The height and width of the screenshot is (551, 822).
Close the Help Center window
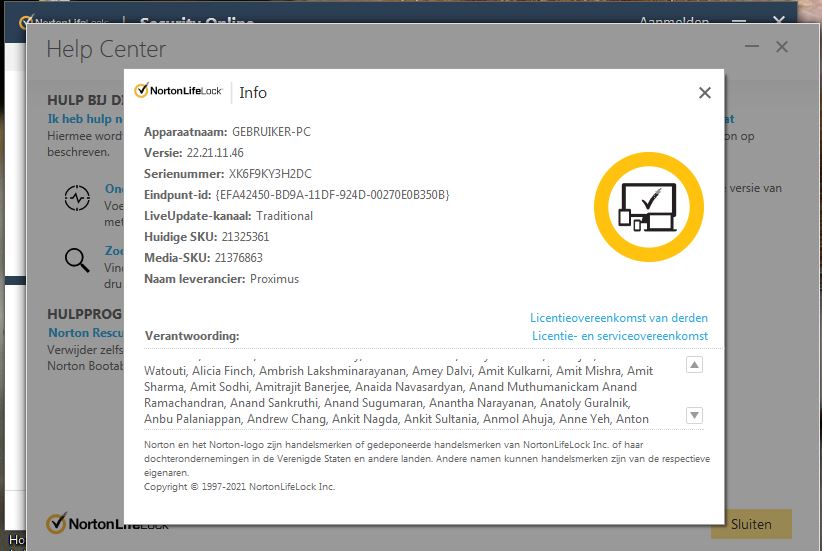782,47
